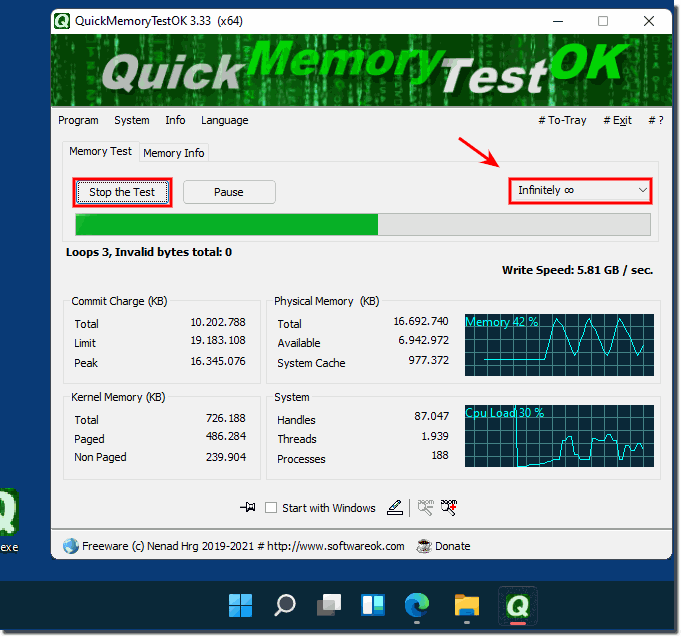This screenshot has width=681, height=637.
Task: Click Processes value 188
Action: [x=440, y=455]
